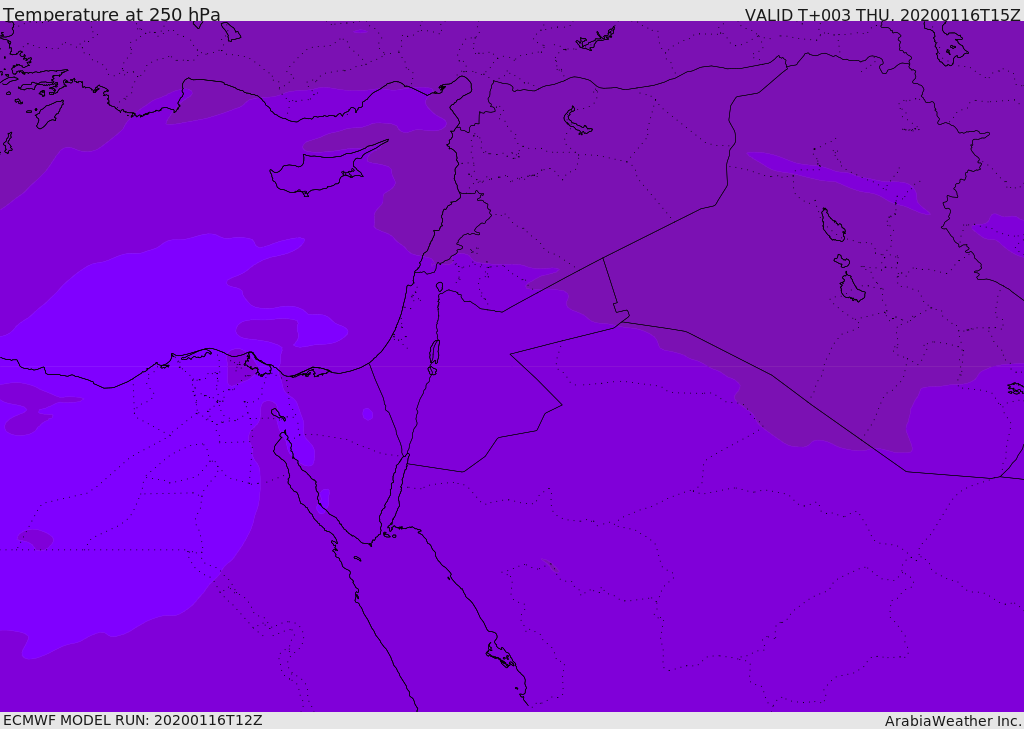Screen dimensions: 1024x729
Task: Click the "ECMWF MODEL RUN" footer text
Action: point(132,720)
